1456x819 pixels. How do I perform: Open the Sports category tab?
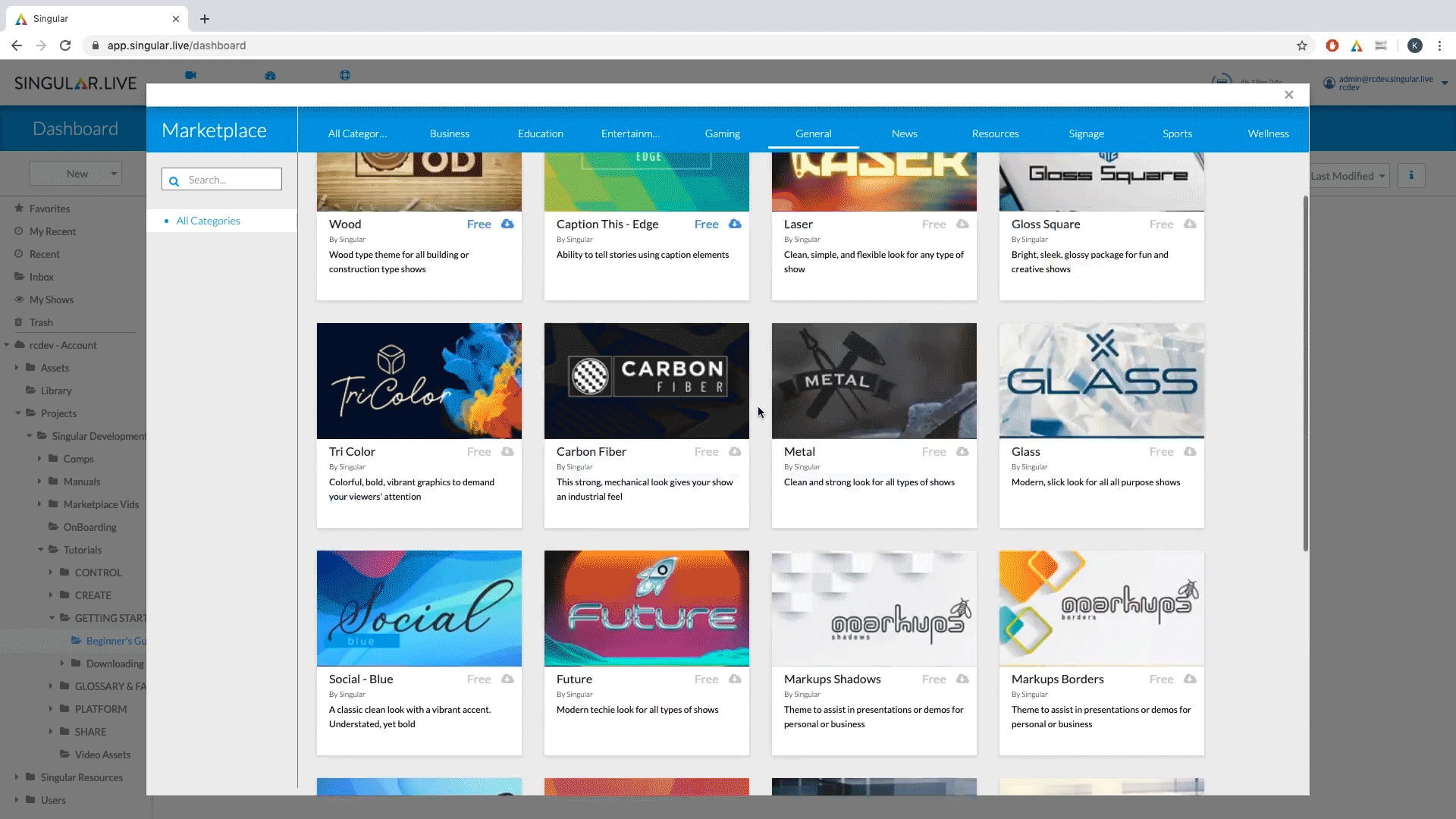point(1178,133)
